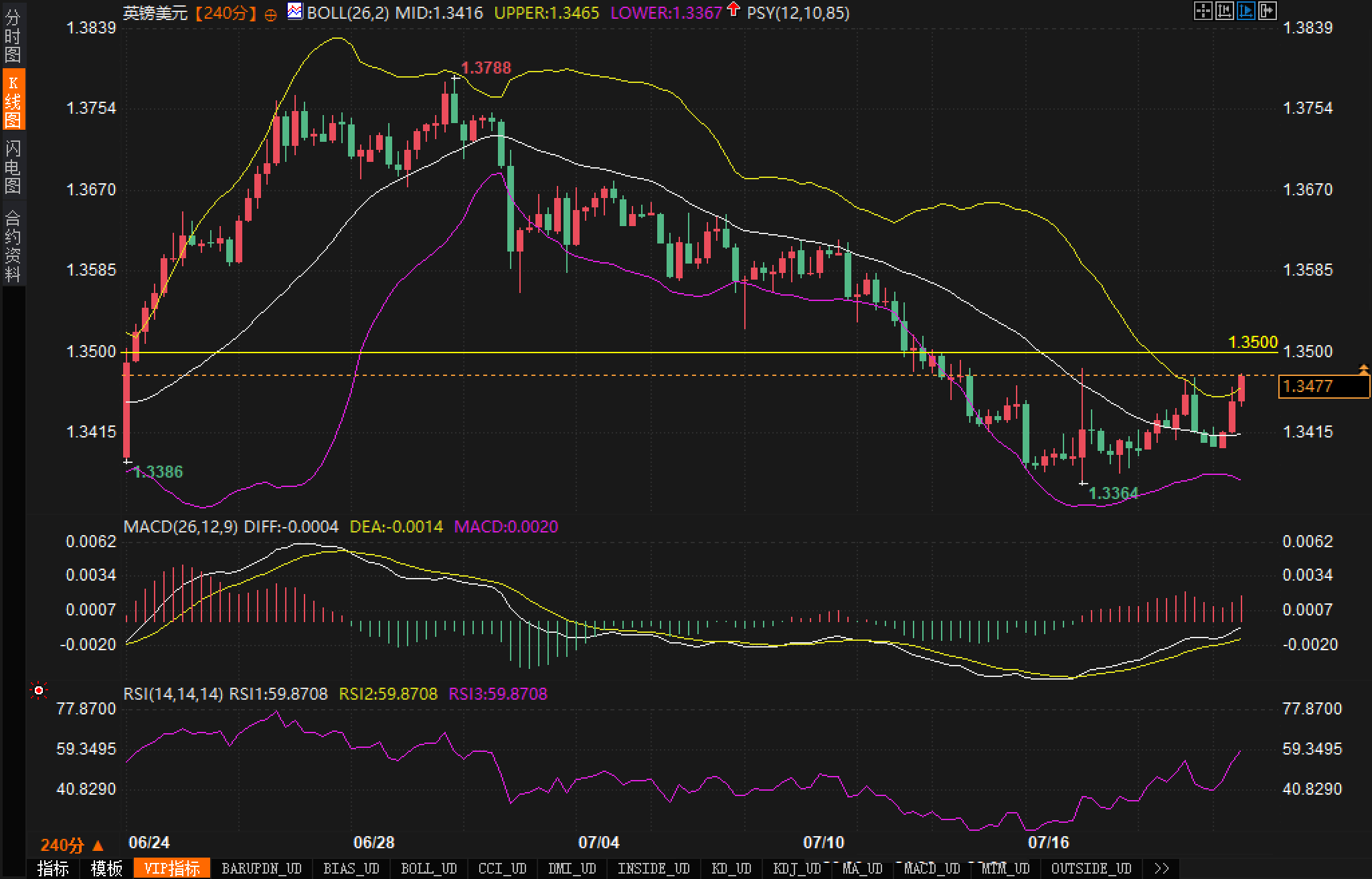Click the 1.3788 high price marker
Screen dimensions: 1372x879
point(486,68)
